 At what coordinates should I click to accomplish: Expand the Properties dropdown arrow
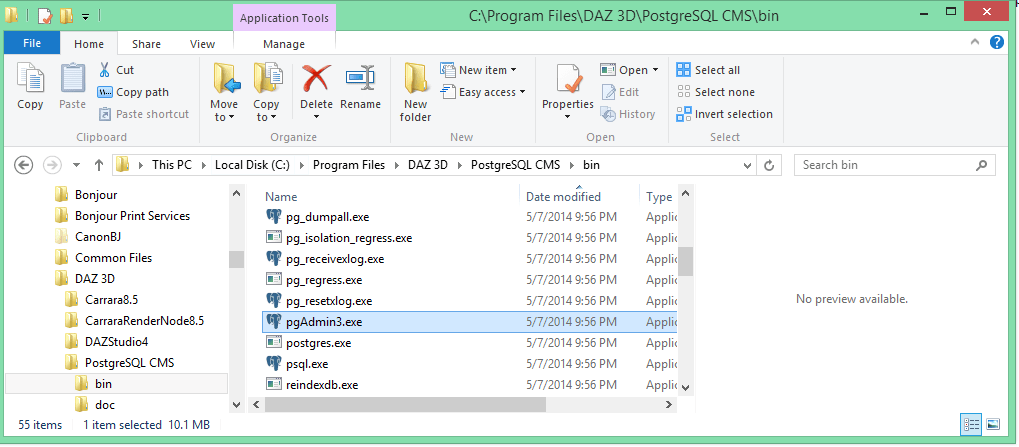point(568,118)
